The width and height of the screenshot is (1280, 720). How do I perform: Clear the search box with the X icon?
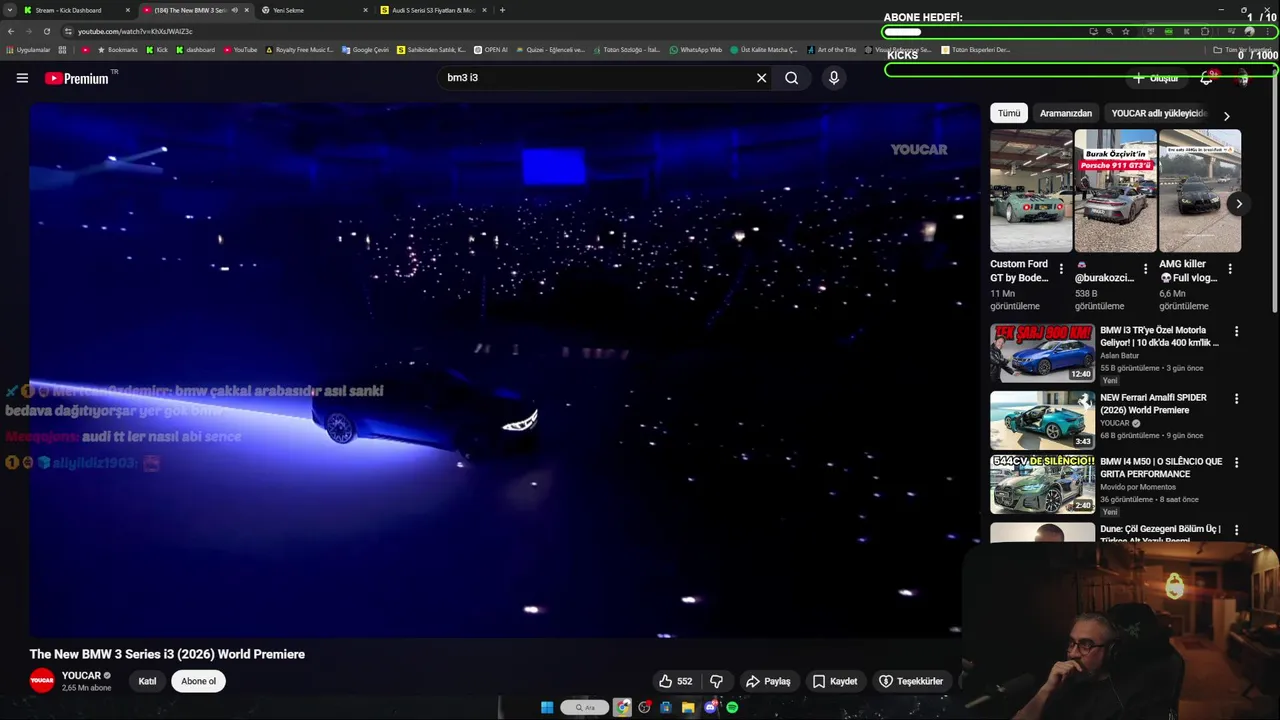point(761,78)
